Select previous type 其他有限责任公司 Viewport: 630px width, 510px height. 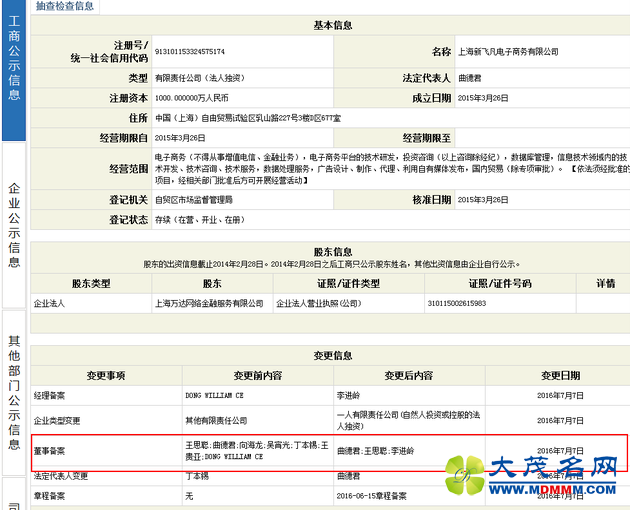coord(216,421)
